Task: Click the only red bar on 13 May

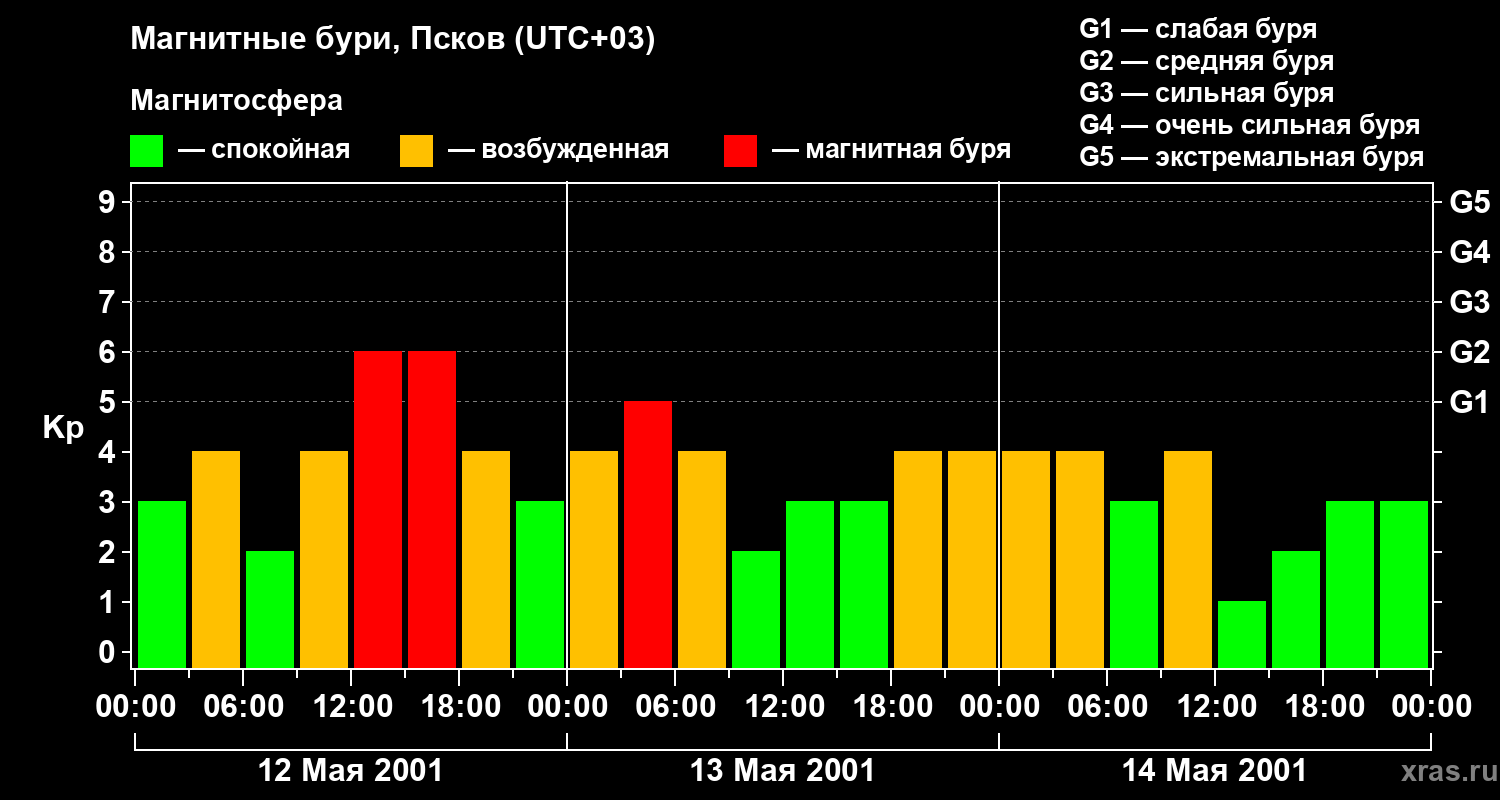Action: [648, 534]
